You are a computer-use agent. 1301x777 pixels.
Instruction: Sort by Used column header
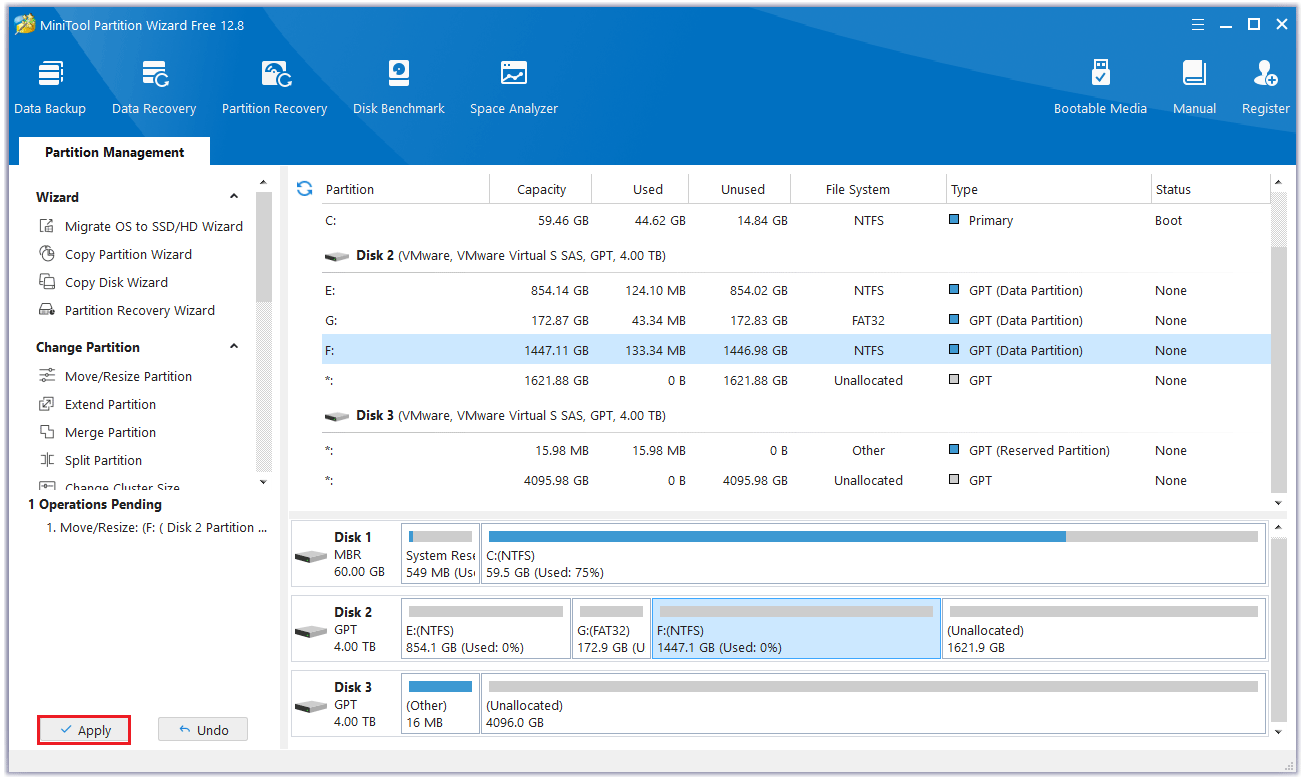[642, 189]
